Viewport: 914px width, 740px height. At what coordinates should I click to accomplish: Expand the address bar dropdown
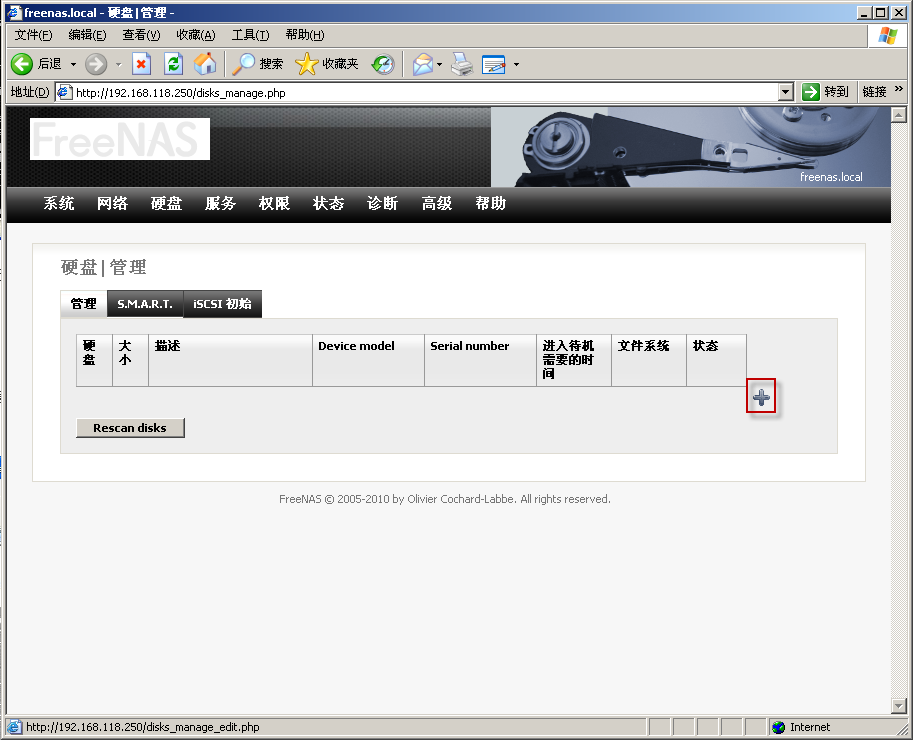786,92
